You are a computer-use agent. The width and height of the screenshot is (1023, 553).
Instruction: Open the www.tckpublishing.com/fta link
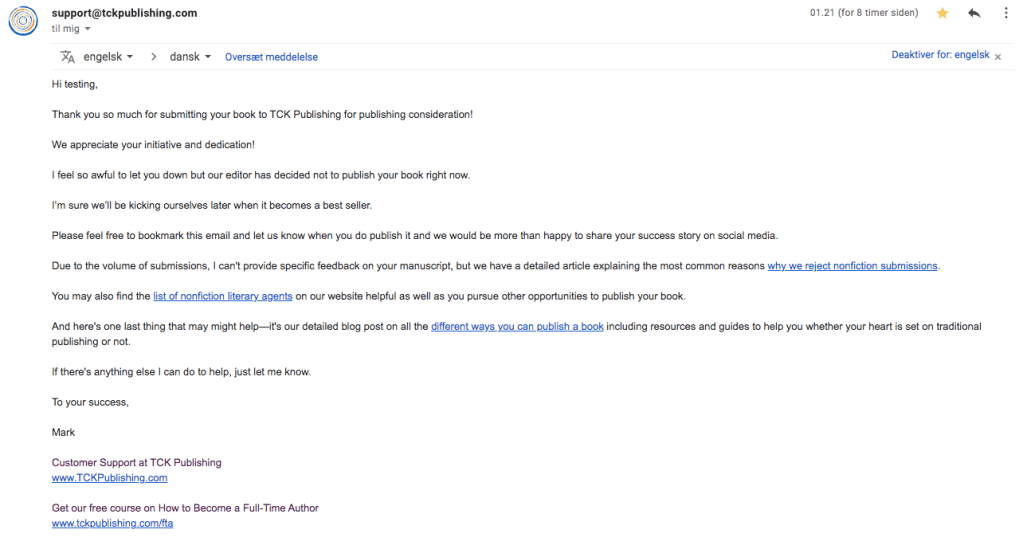112,523
